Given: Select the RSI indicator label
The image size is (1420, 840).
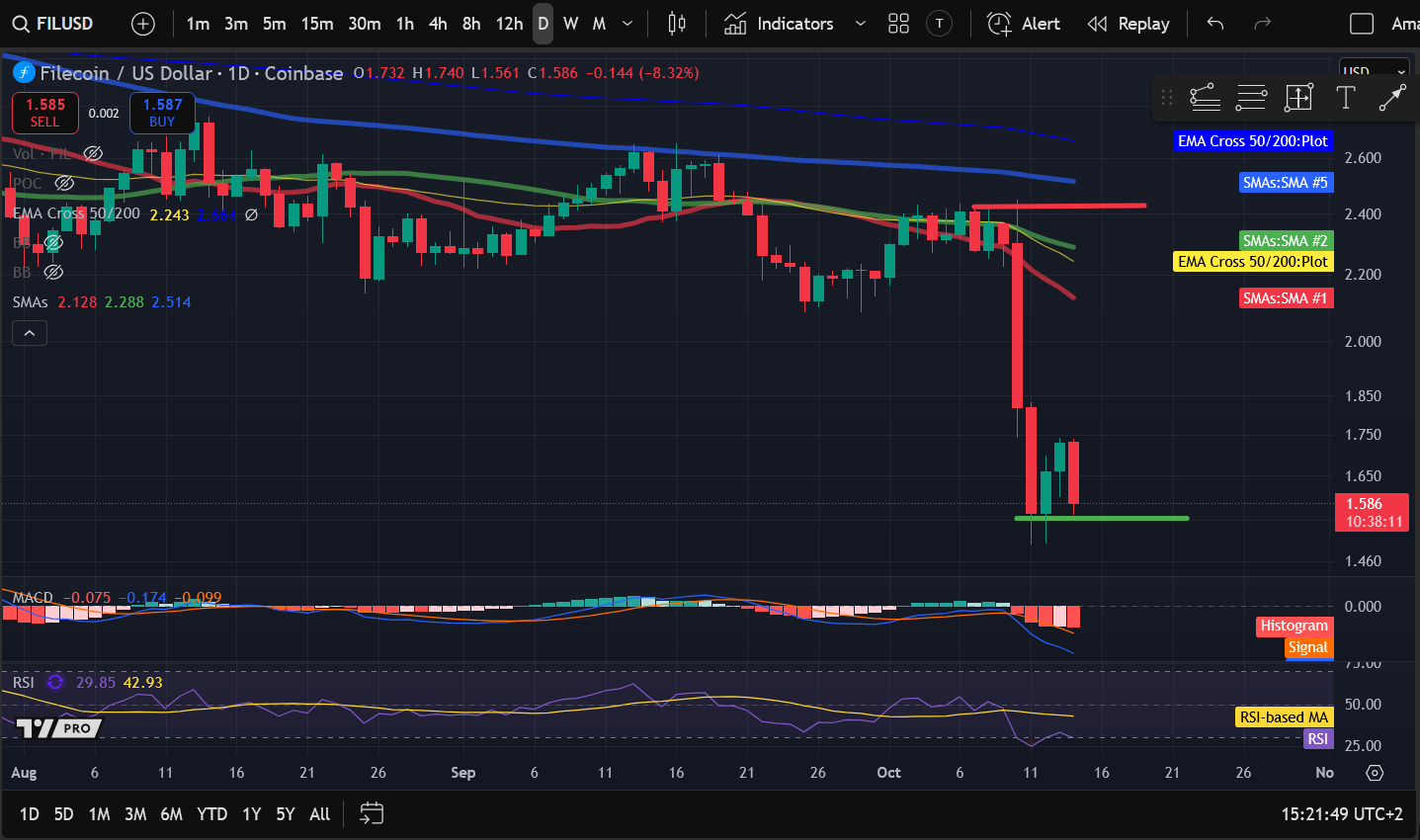Looking at the screenshot, I should pyautogui.click(x=24, y=683).
